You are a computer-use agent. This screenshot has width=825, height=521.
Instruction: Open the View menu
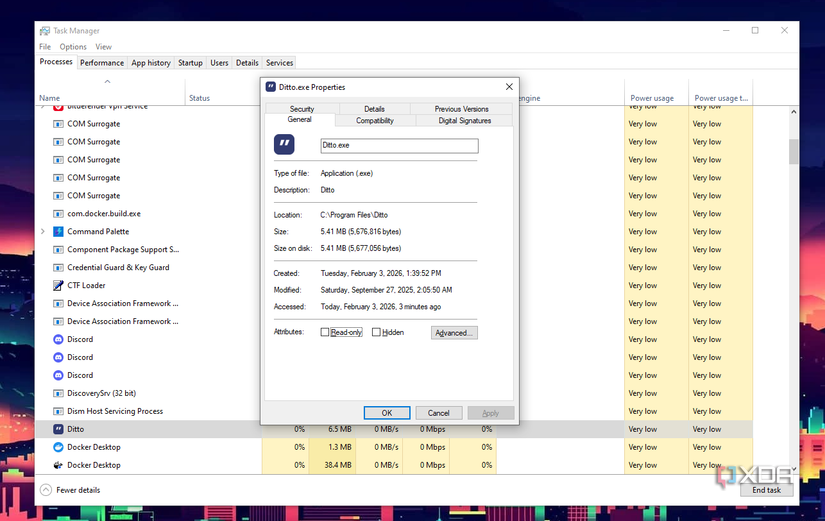coord(104,47)
